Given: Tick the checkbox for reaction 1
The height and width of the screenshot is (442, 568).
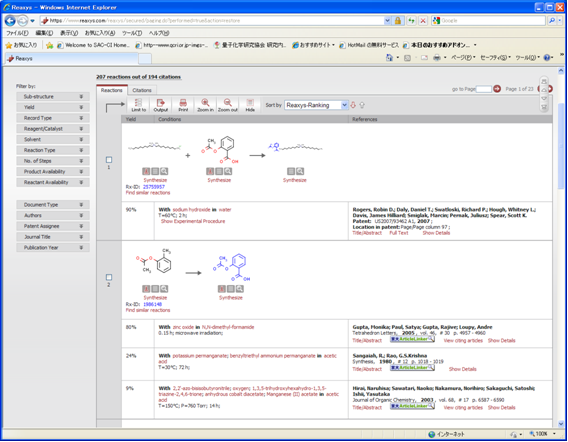Looking at the screenshot, I should click(109, 159).
